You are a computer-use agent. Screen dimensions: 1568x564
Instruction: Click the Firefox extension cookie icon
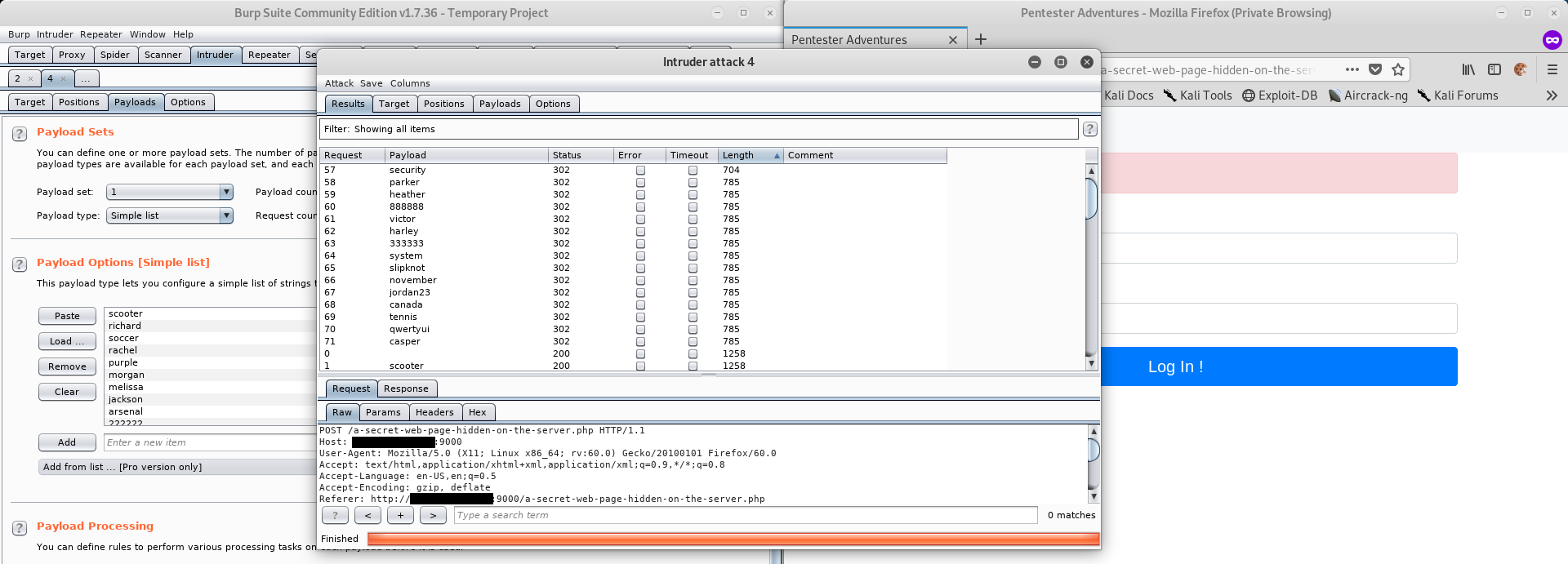[1521, 69]
